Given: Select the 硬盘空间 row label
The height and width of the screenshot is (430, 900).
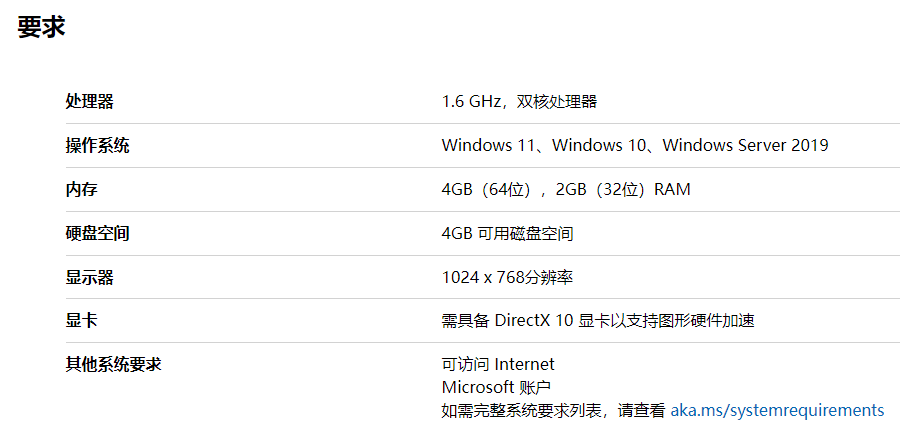Looking at the screenshot, I should pos(98,233).
